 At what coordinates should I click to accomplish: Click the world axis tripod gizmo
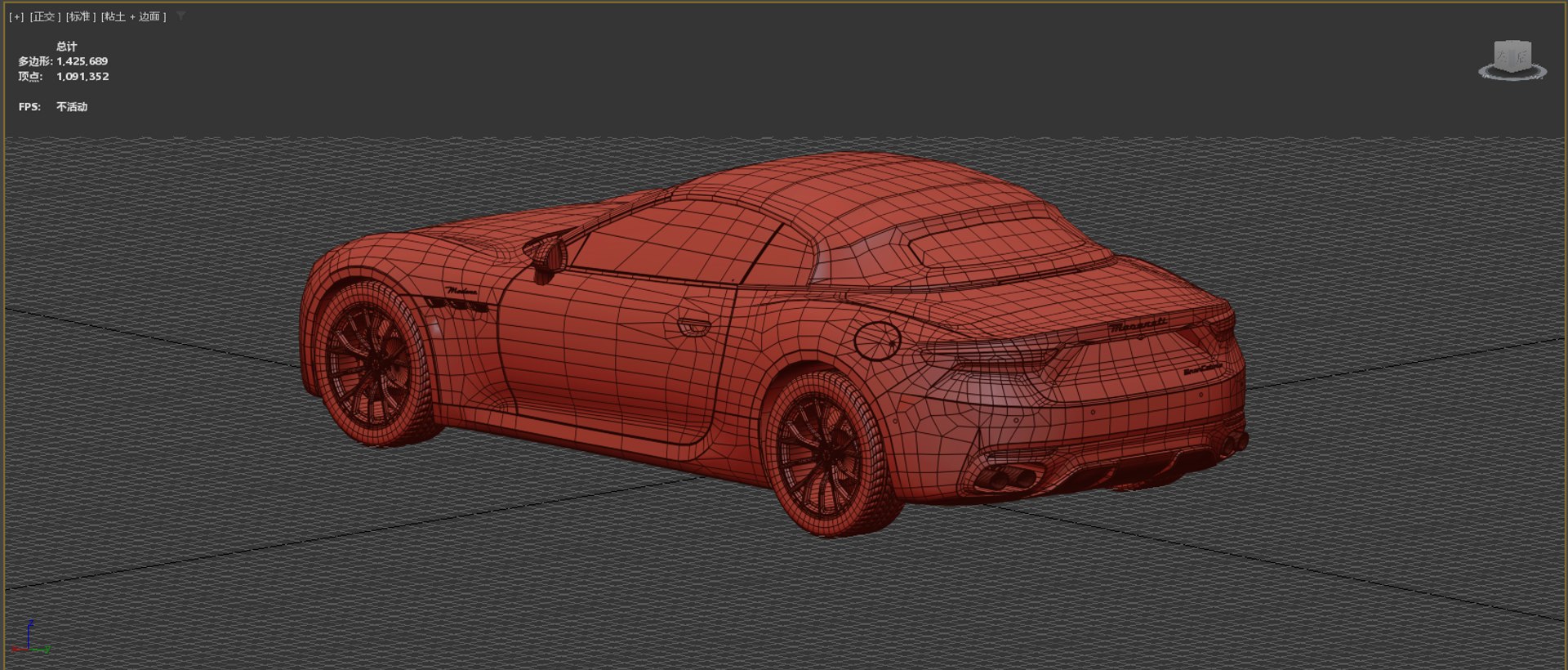(x=29, y=637)
